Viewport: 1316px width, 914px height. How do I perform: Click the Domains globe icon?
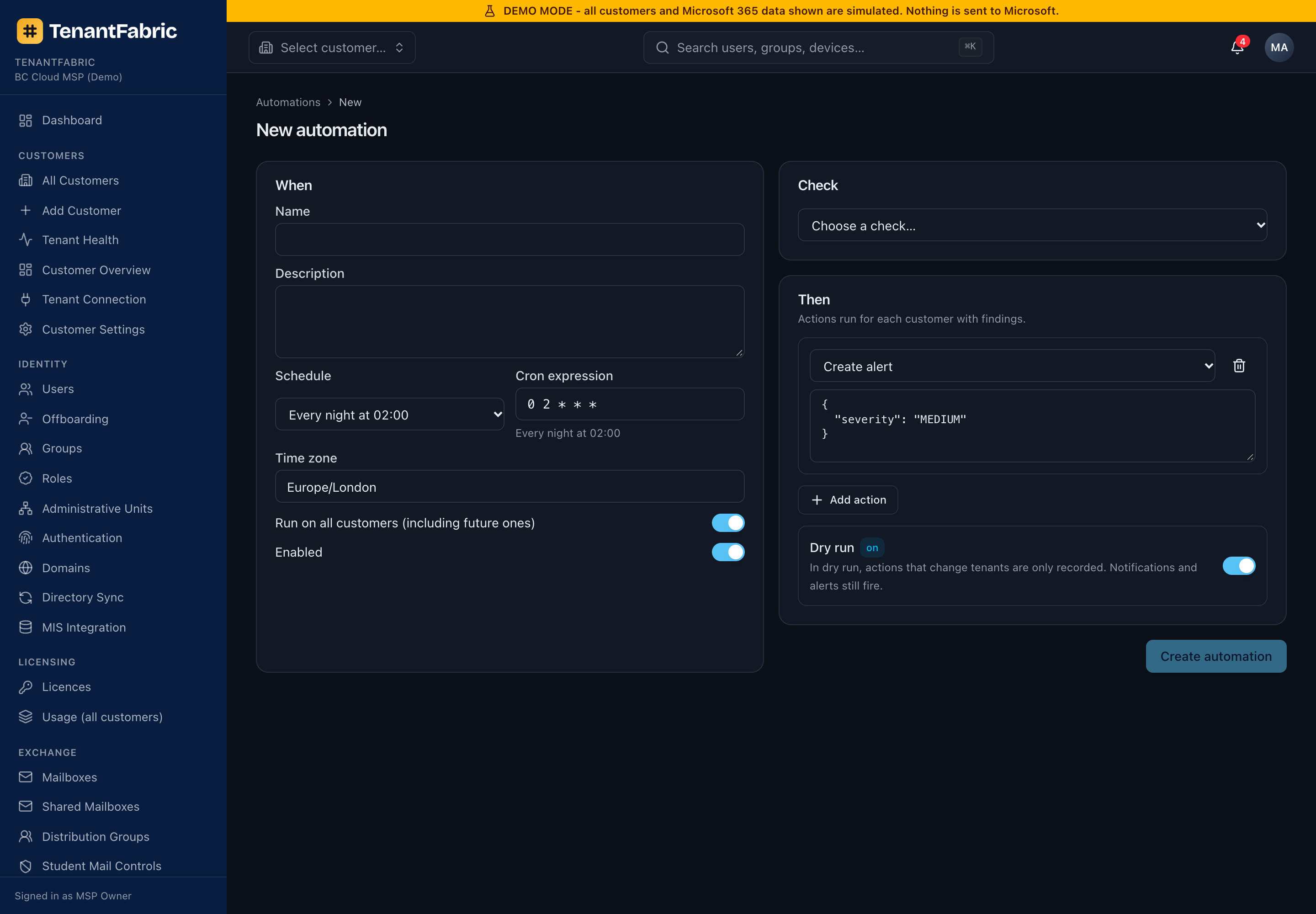(25, 568)
